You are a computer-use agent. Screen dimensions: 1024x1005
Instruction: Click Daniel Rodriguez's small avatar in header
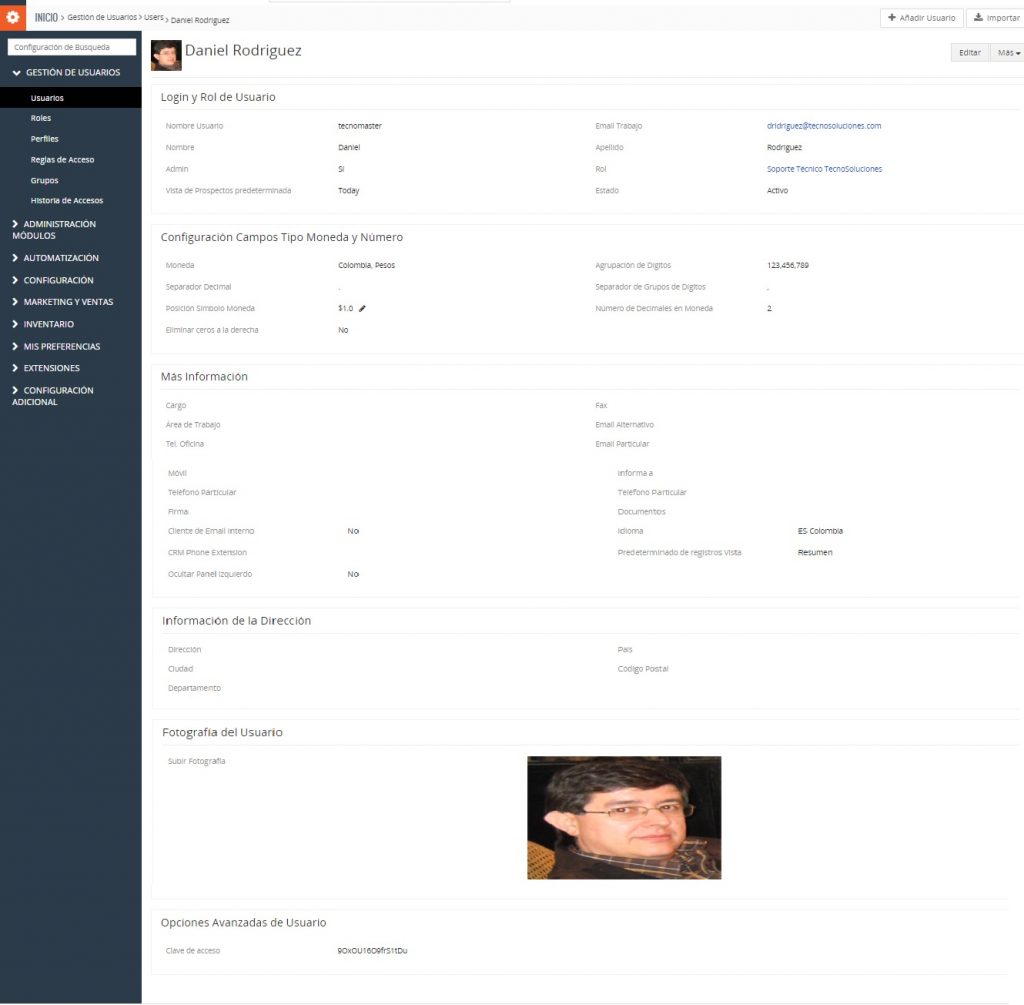tap(166, 55)
